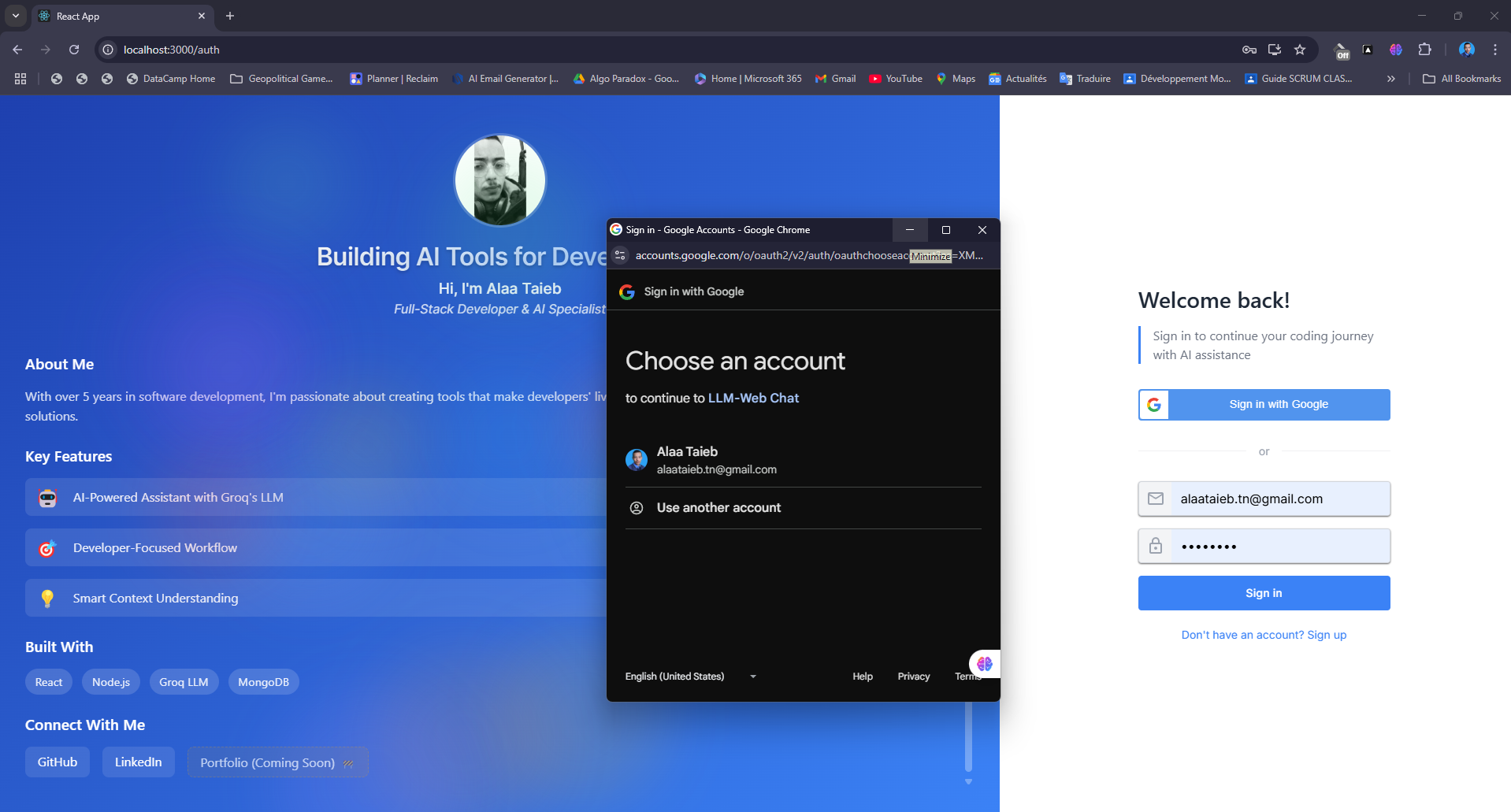This screenshot has height=812, width=1511.
Task: Open the YouTube bookmark
Action: [x=895, y=78]
